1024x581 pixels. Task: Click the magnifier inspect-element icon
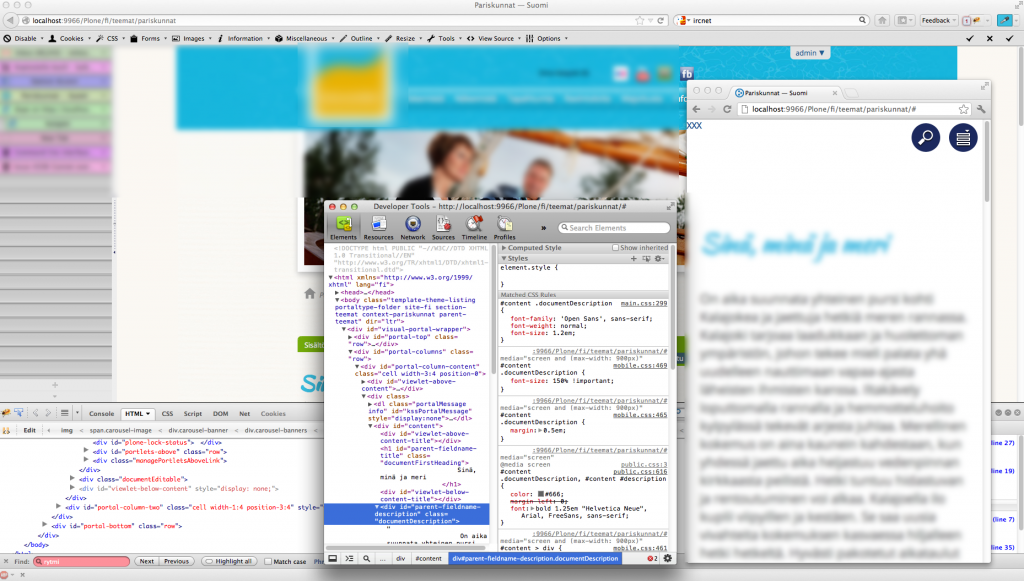point(366,559)
